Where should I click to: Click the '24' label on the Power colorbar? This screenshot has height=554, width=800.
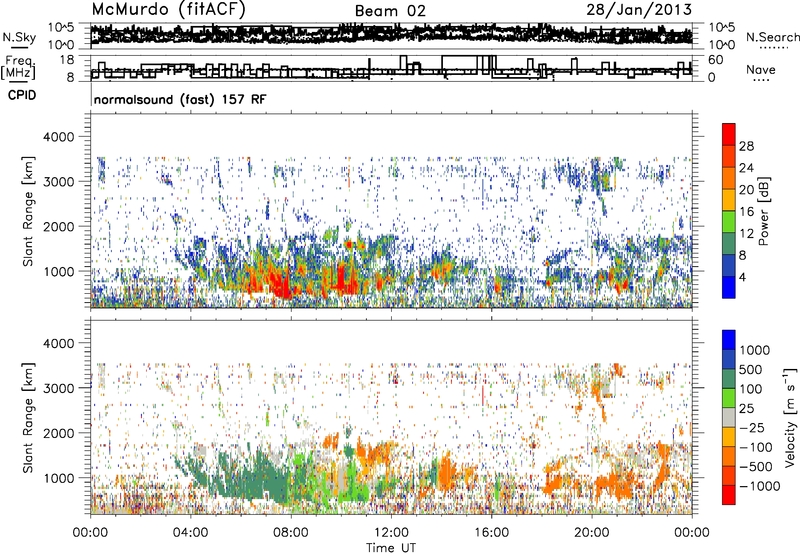[746, 168]
